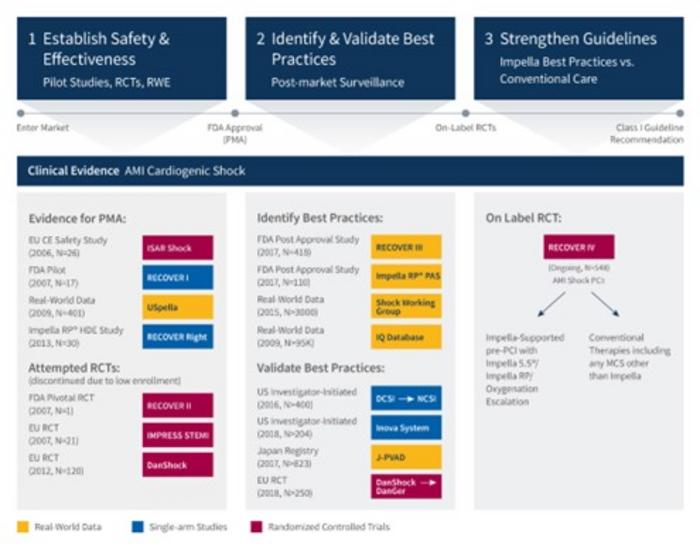Open the RECOVER IV trial box

tap(579, 247)
